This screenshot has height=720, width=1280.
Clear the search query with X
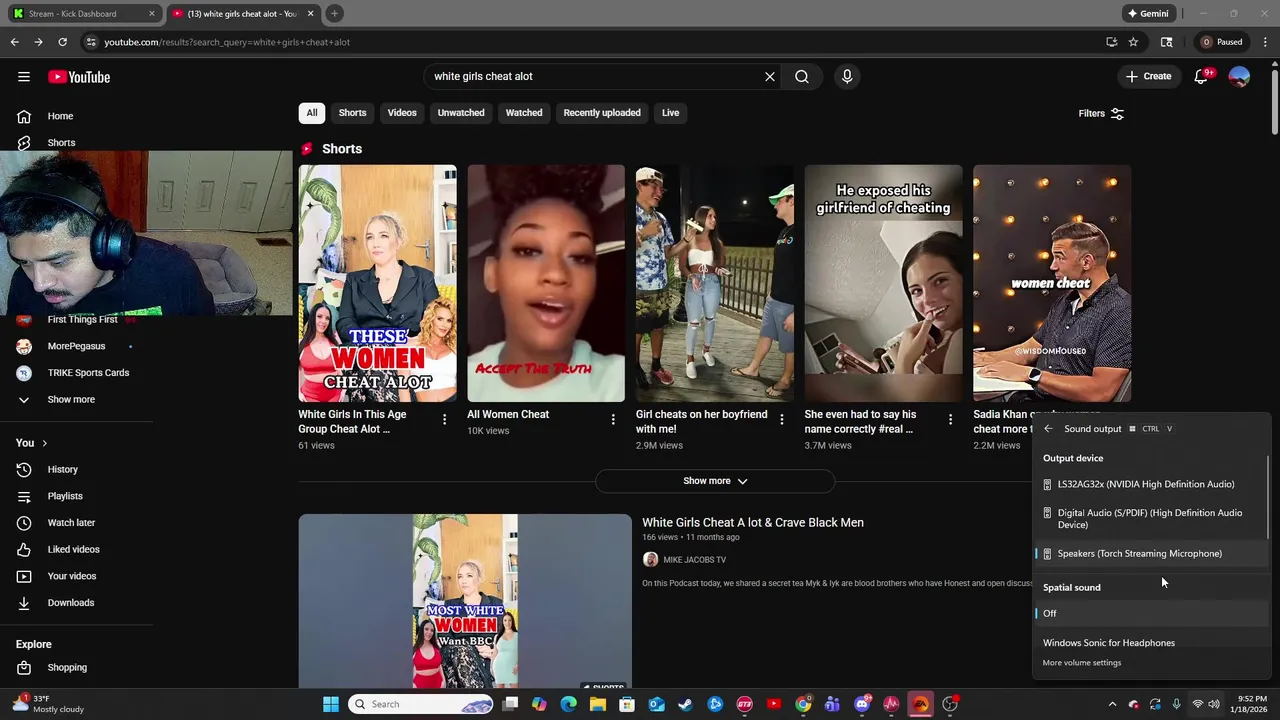[x=770, y=77]
